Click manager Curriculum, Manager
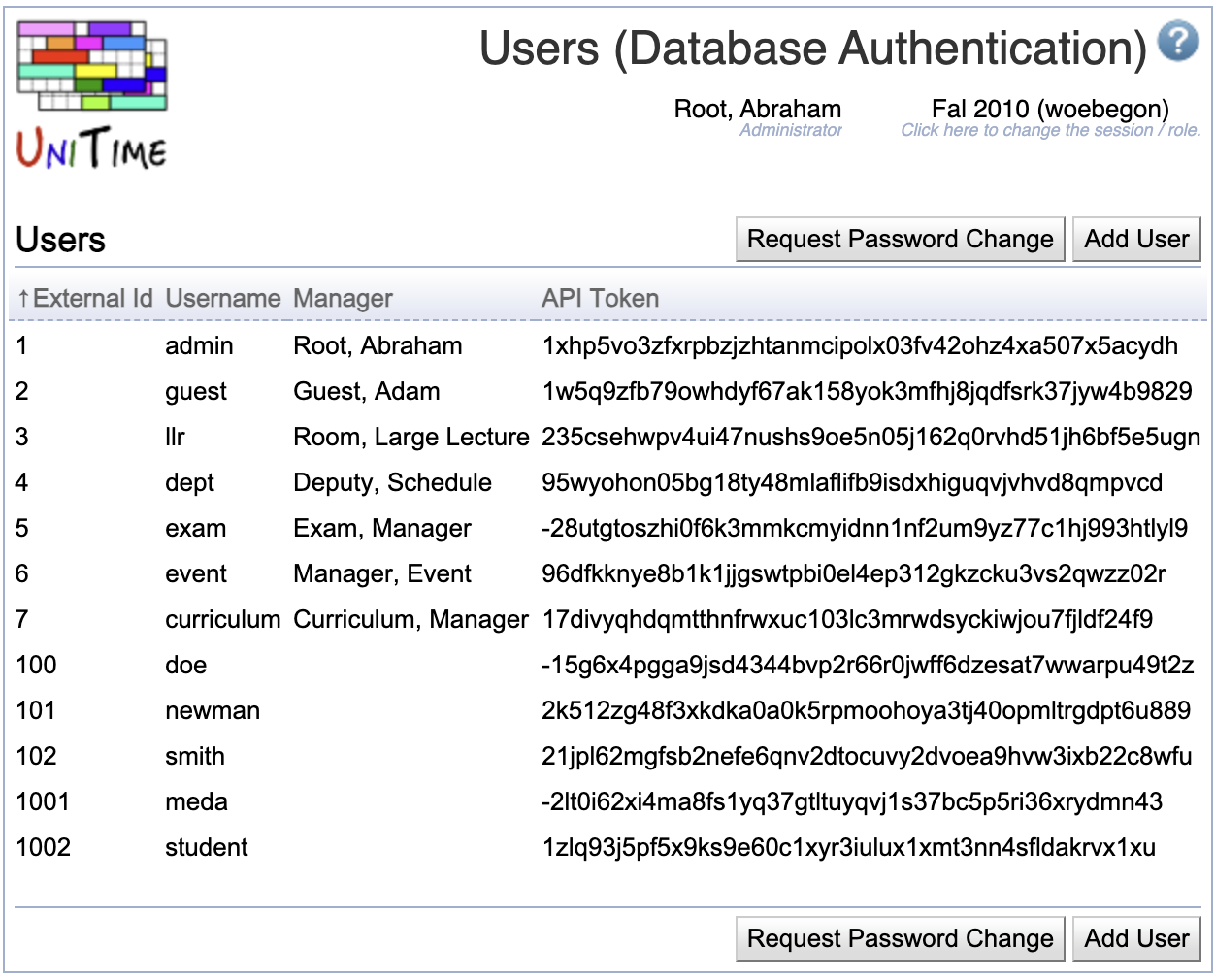 pyautogui.click(x=411, y=620)
